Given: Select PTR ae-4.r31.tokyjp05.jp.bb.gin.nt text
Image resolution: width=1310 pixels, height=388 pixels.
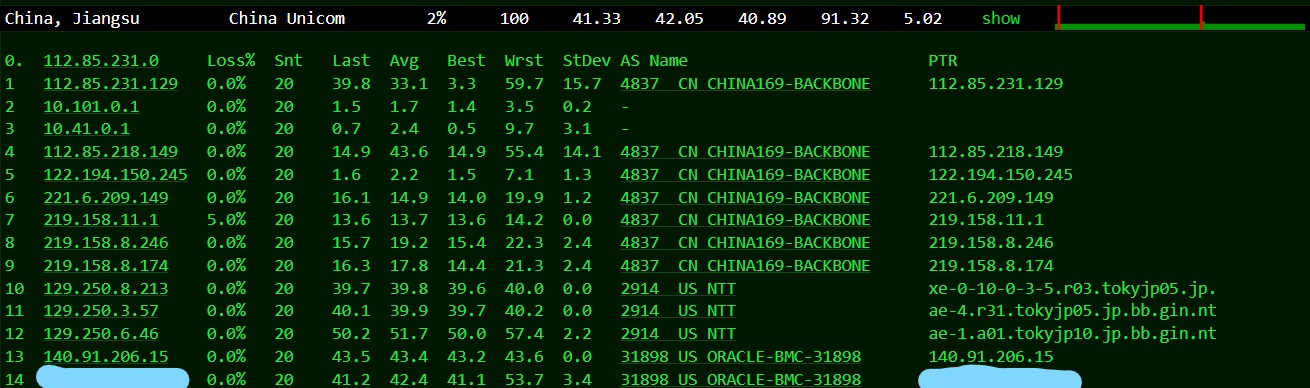Looking at the screenshot, I should click(1072, 310).
